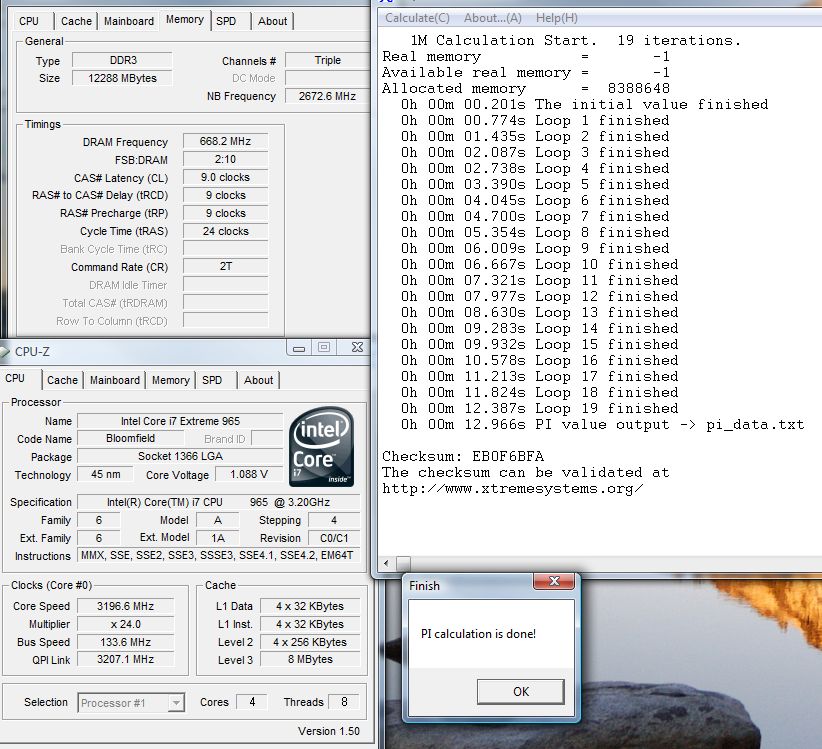Click the xtremesystems.org URL text
Viewport: 822px width, 749px height.
tap(512, 489)
